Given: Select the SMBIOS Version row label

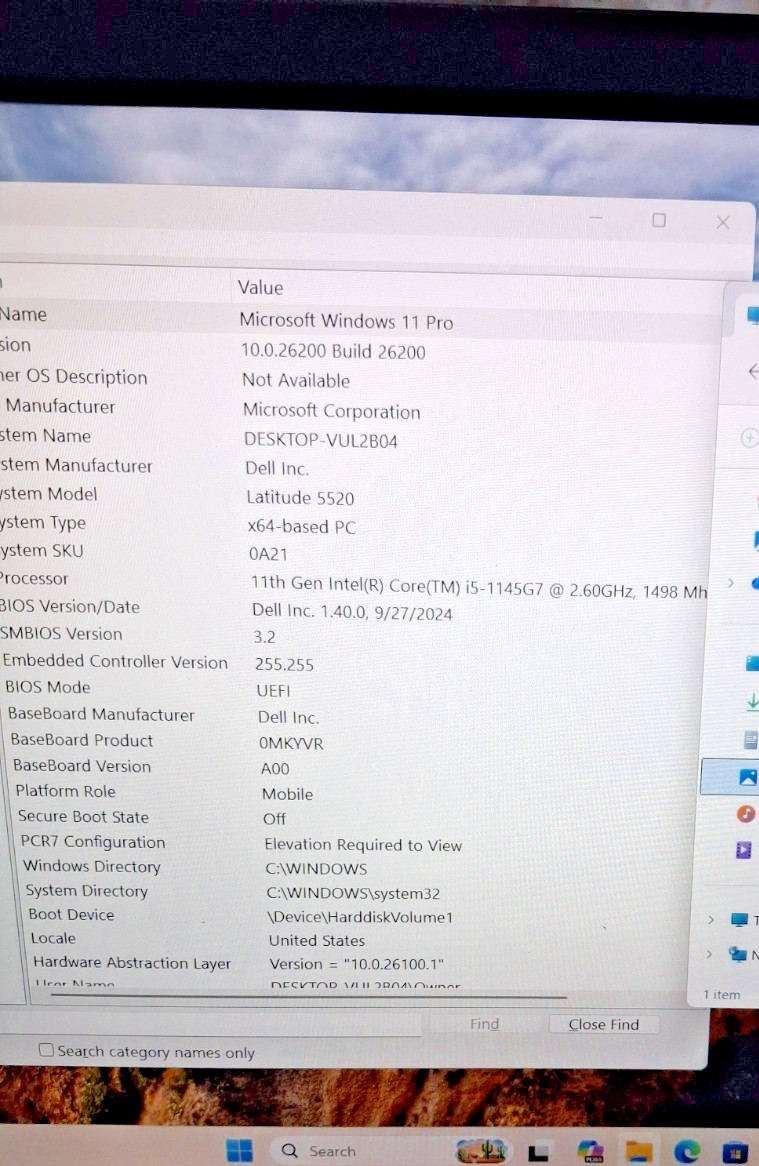Looking at the screenshot, I should [61, 634].
